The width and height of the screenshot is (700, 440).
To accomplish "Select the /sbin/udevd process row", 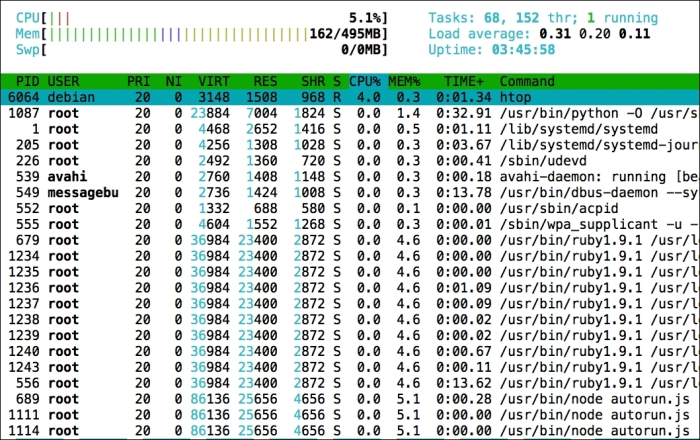I will [350, 161].
